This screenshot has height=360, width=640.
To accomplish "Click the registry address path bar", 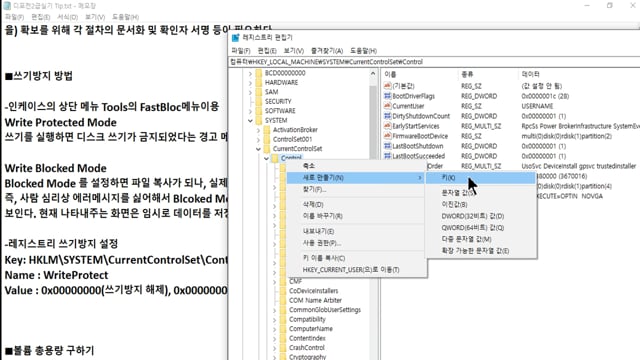I will [434, 62].
